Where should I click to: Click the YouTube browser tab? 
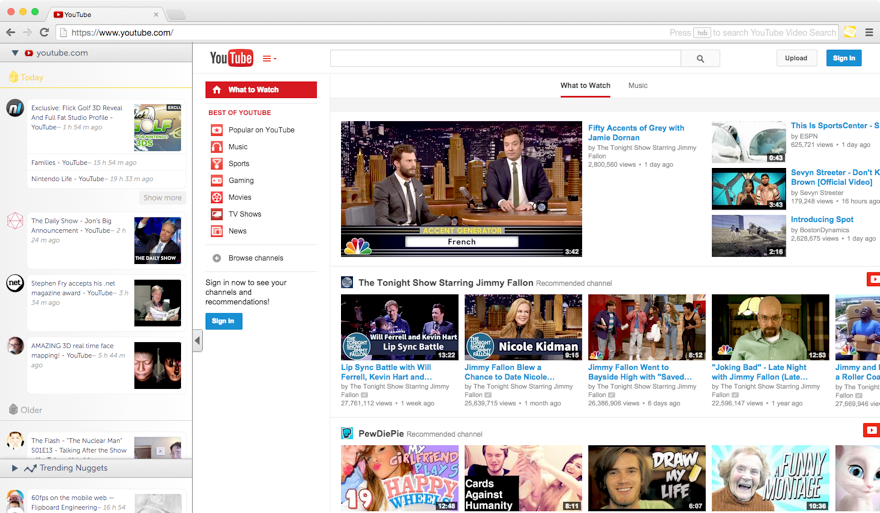tap(106, 14)
